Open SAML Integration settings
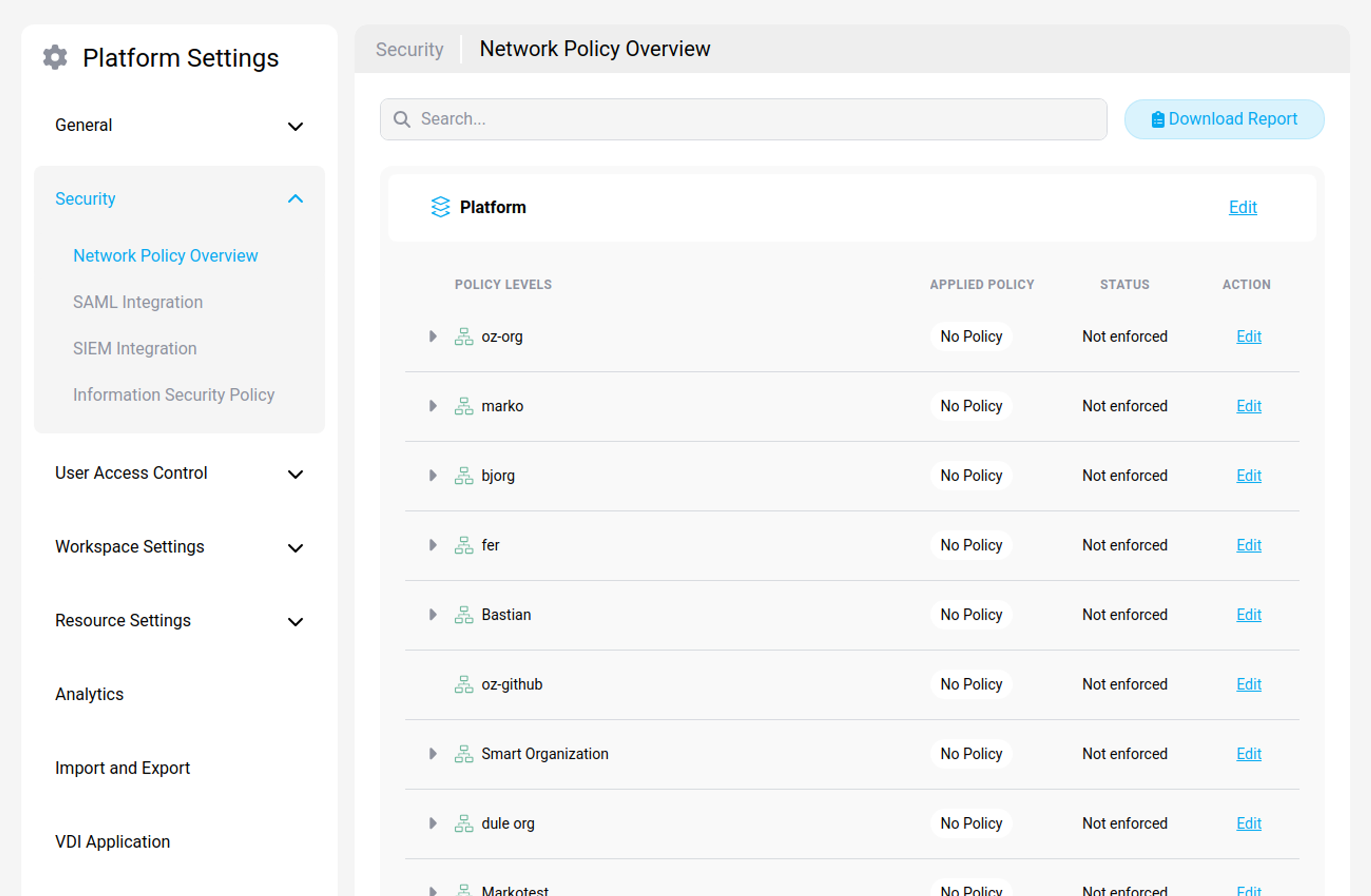Viewport: 1371px width, 896px height. click(x=138, y=302)
